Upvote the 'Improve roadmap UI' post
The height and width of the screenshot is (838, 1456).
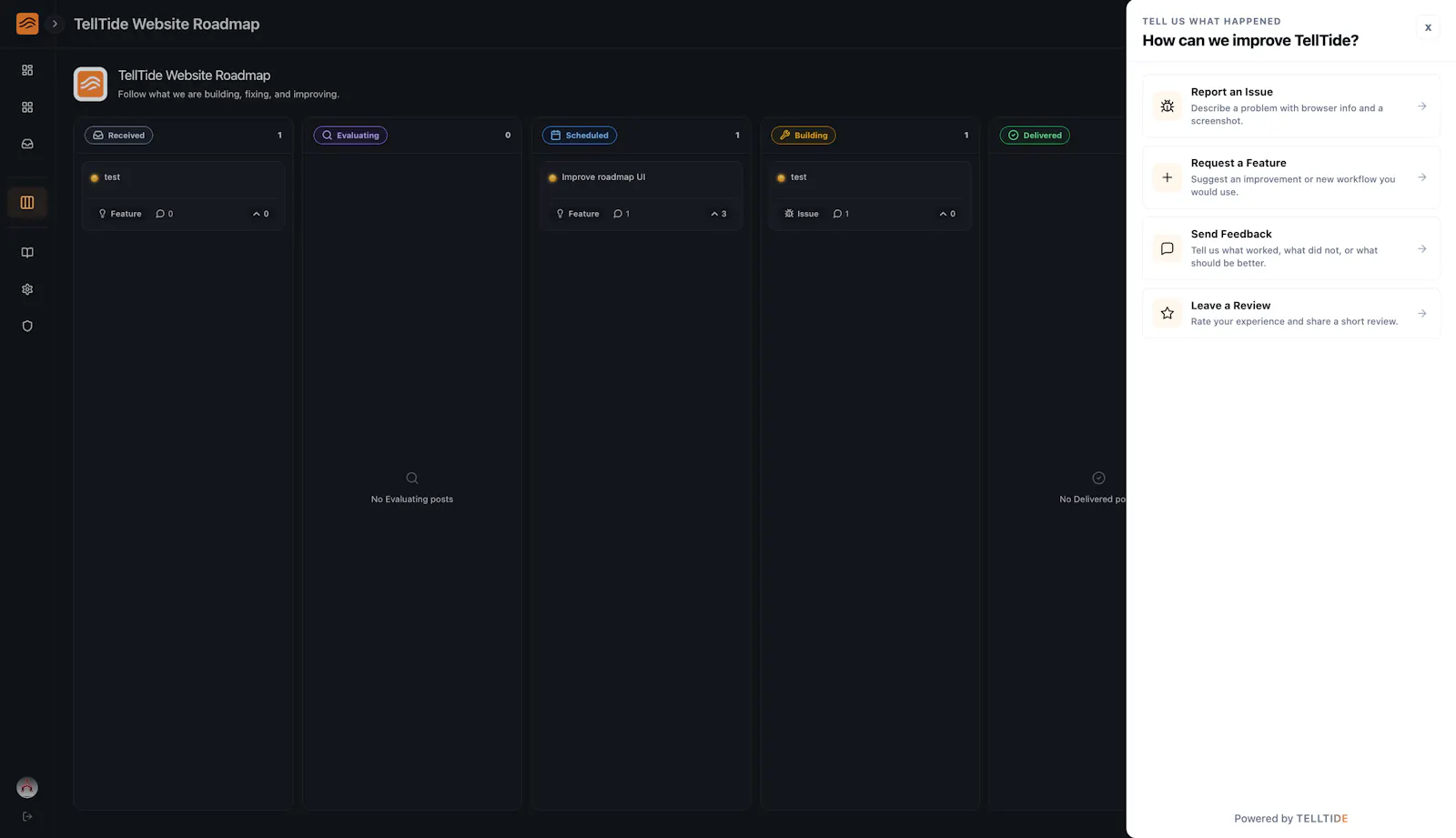click(x=719, y=214)
